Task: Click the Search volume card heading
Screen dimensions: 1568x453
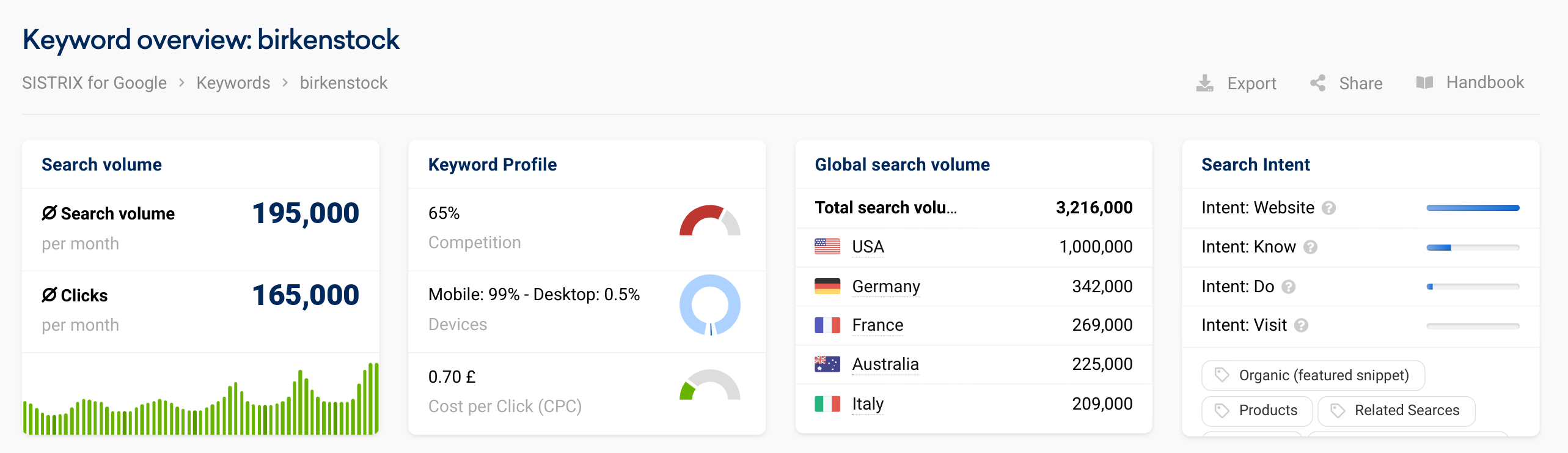Action: pyautogui.click(x=101, y=164)
